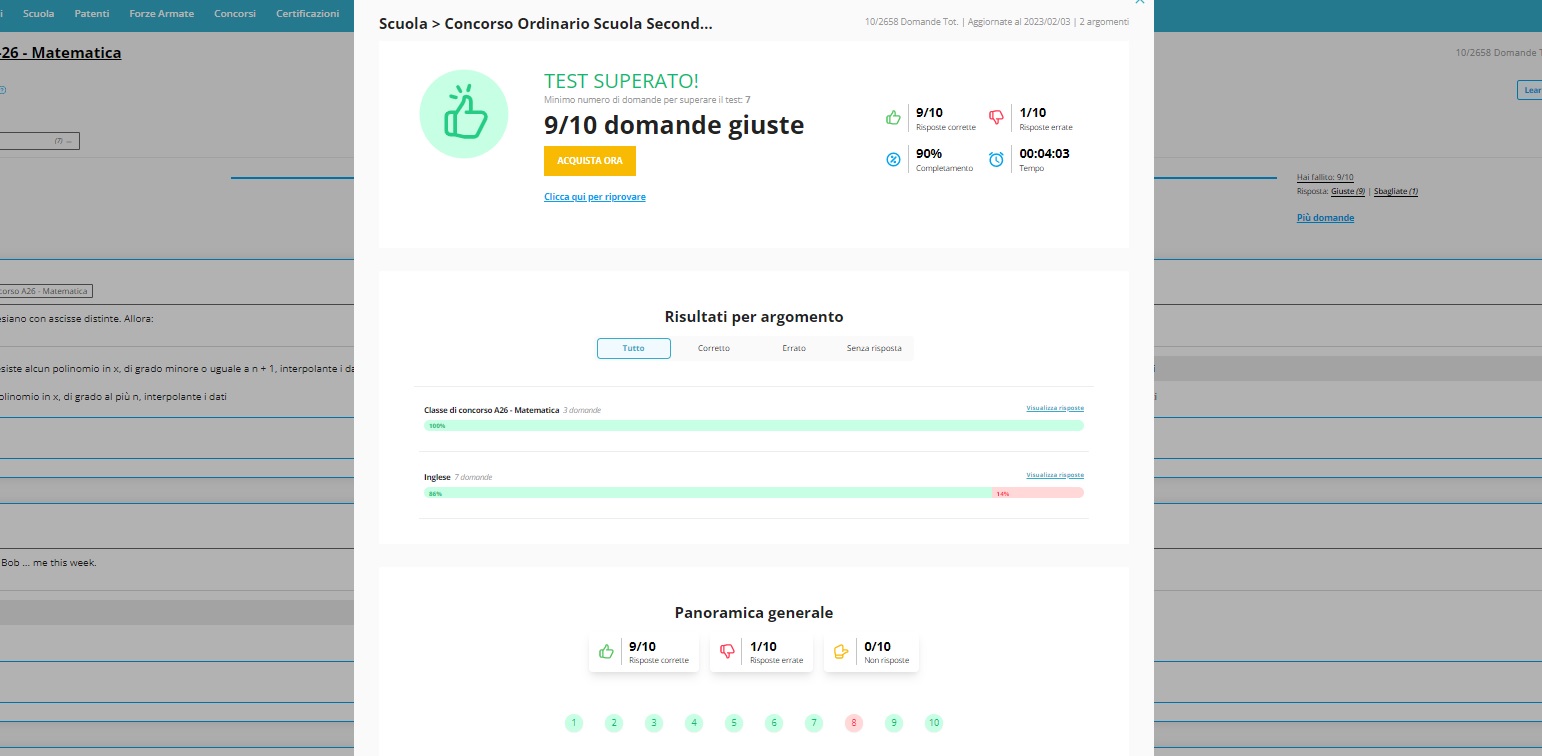Screen dimensions: 1542x756
Task: Select the red question circle number 8
Action: [x=853, y=722]
